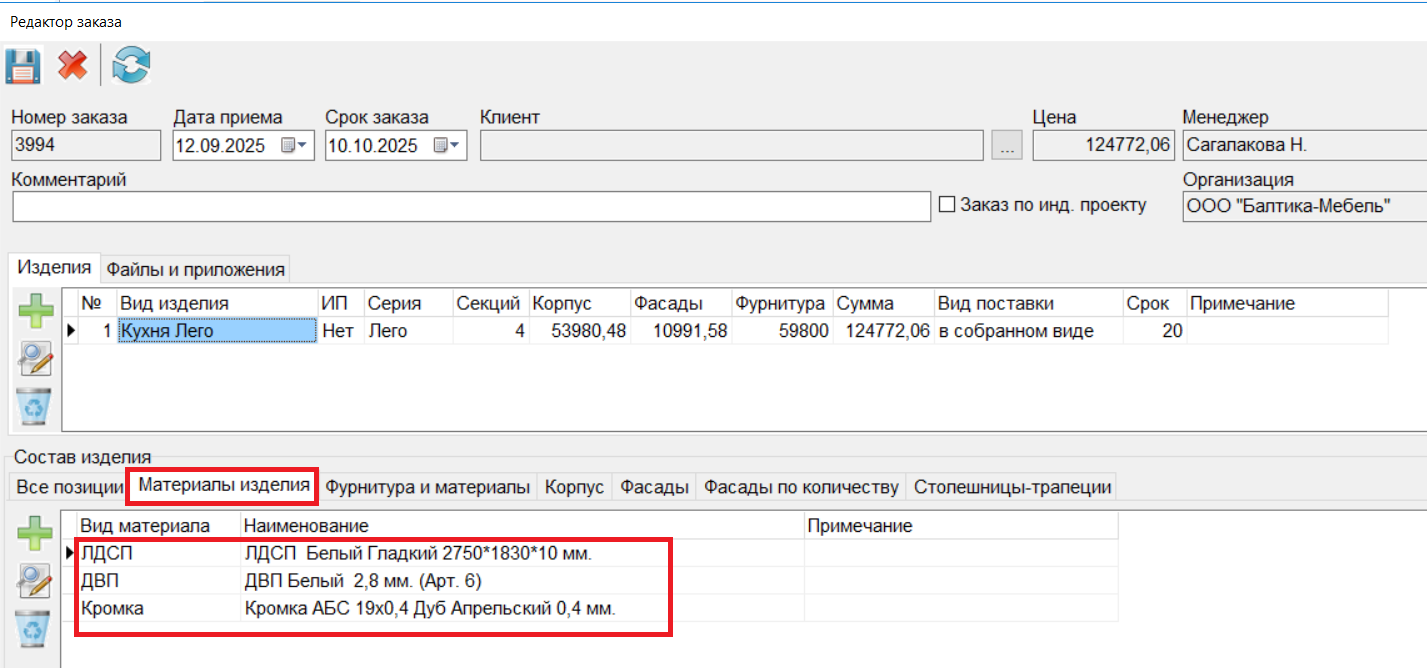The width and height of the screenshot is (1427, 668).
Task: Open the Менеджер combo box
Action: coord(1302,146)
